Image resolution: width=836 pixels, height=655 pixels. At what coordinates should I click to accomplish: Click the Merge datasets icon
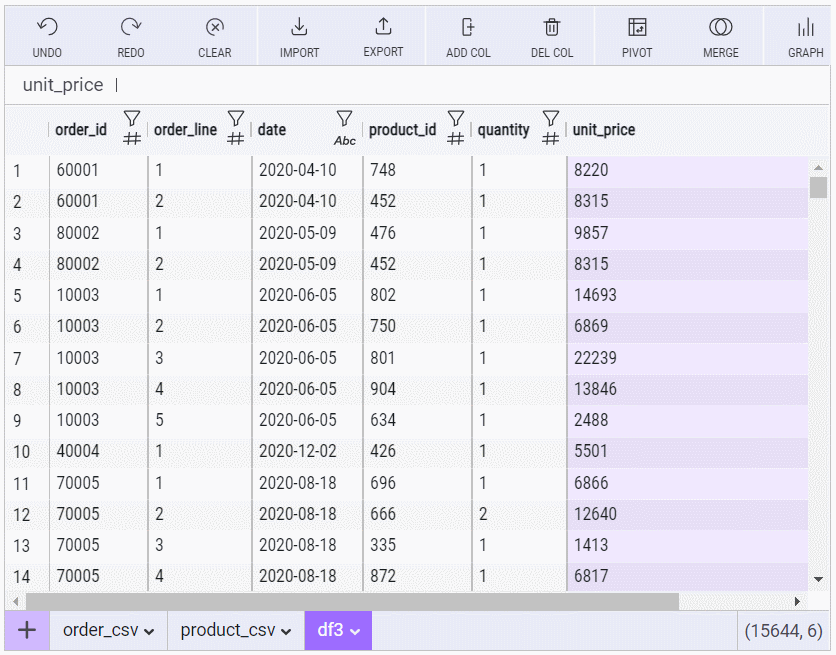(x=720, y=28)
